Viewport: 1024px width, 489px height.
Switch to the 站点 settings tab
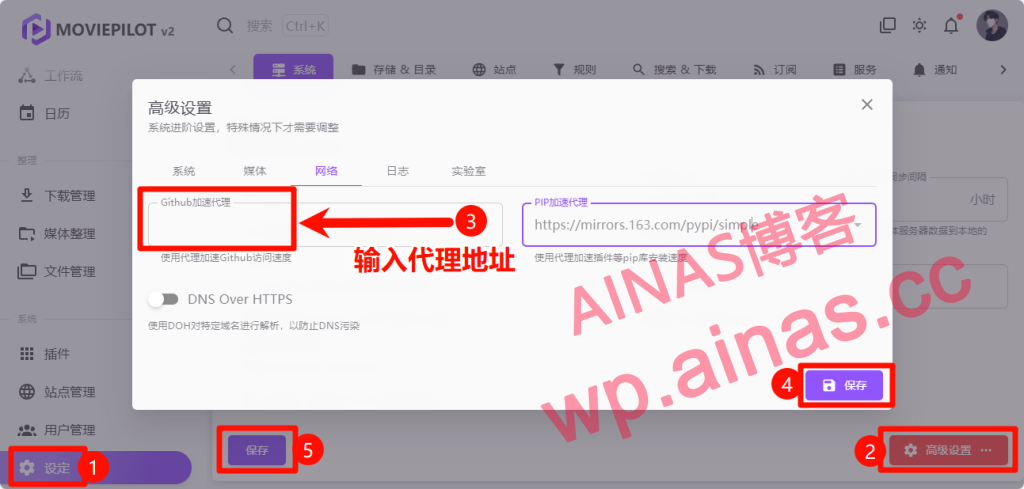pos(494,70)
